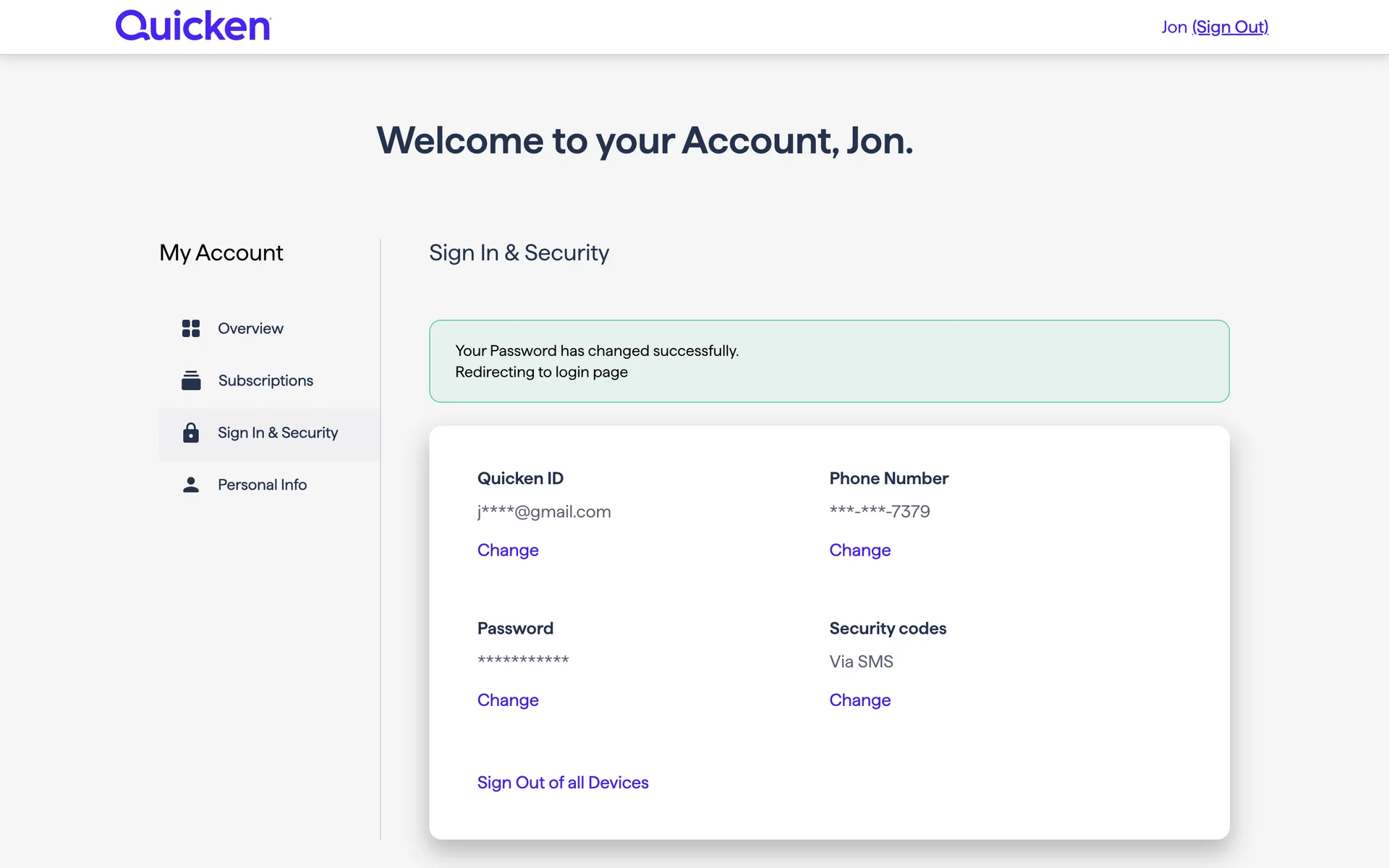Click the Subscriptions stack icon

click(x=191, y=380)
